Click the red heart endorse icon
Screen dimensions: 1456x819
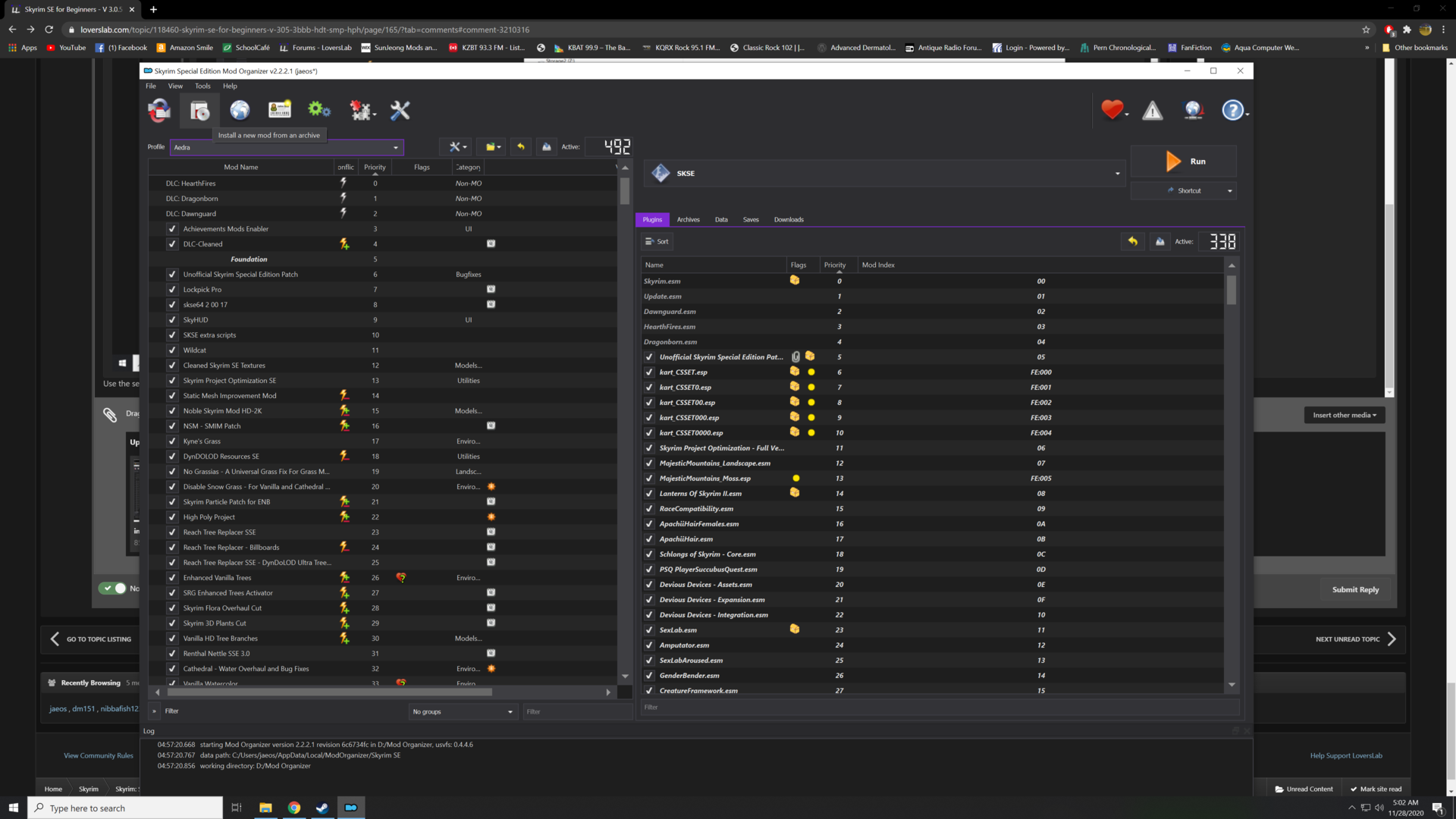1113,111
